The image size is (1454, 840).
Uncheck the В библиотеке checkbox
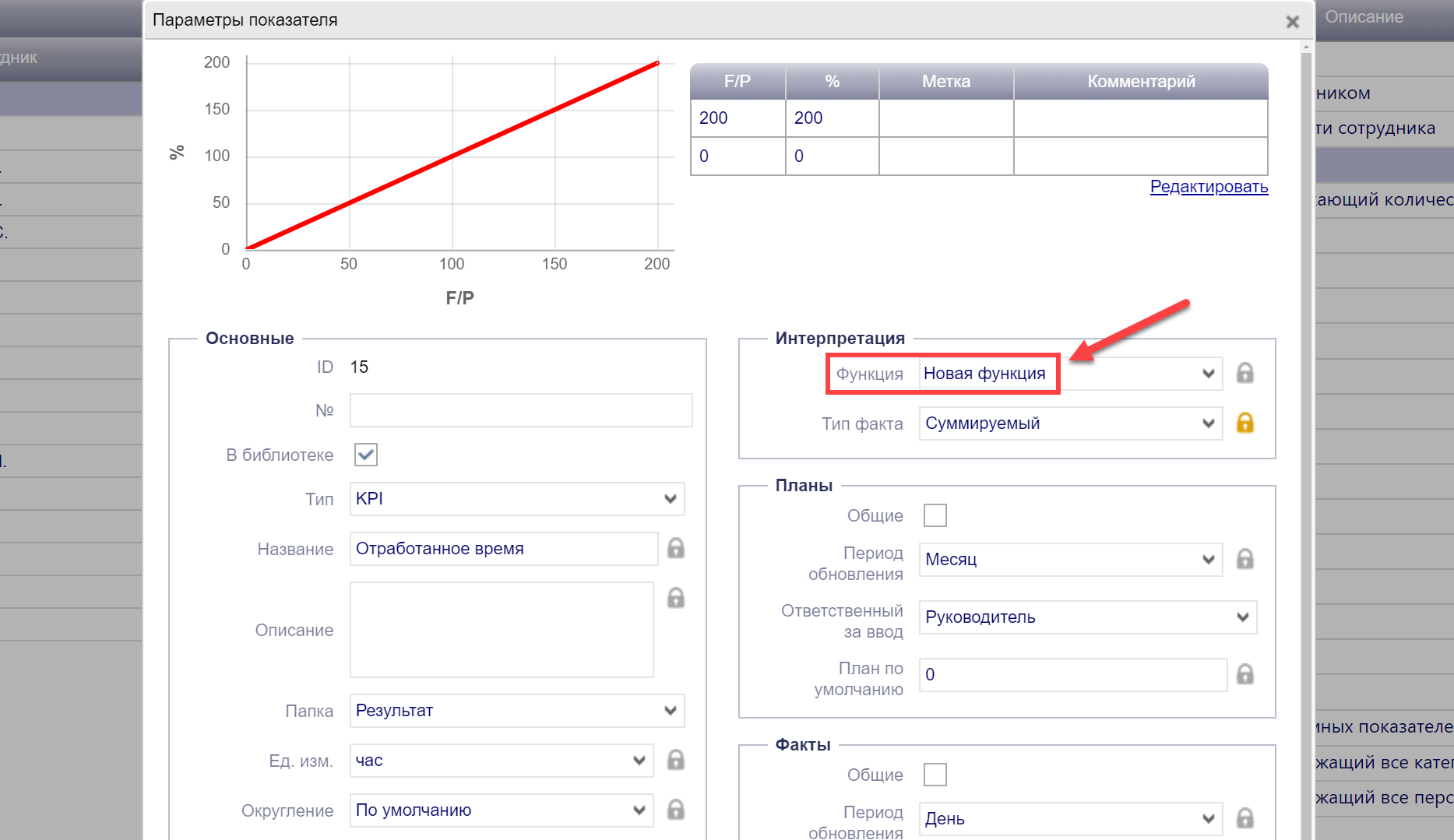pyautogui.click(x=366, y=455)
